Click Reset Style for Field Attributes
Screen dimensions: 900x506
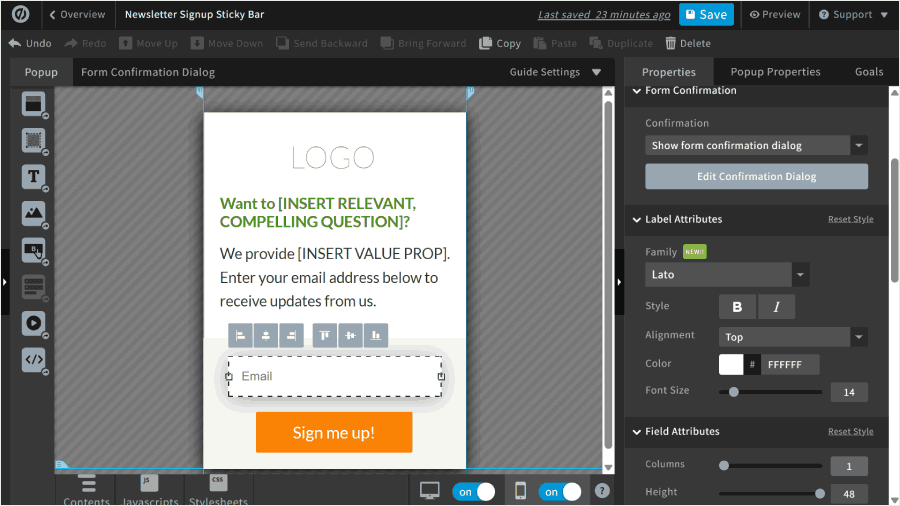point(851,431)
